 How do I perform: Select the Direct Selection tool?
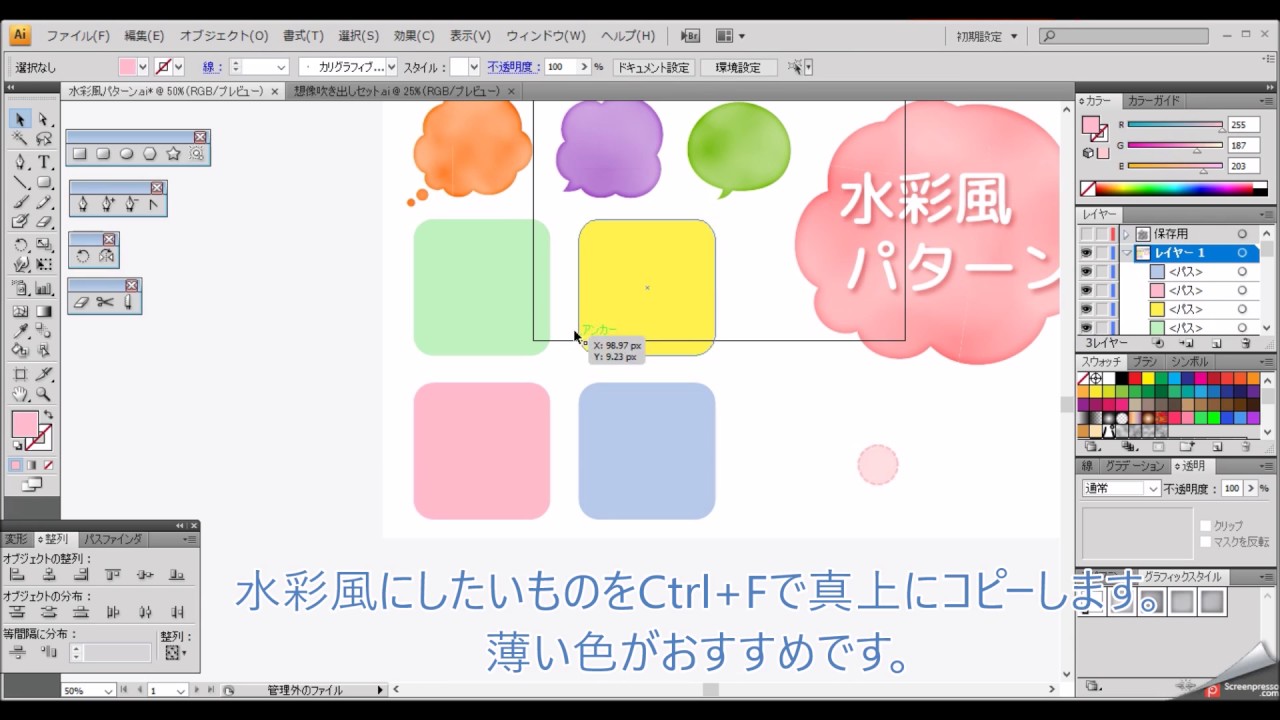pos(43,119)
